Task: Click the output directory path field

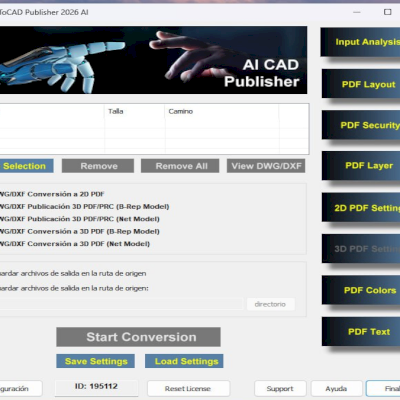Action: (122, 304)
